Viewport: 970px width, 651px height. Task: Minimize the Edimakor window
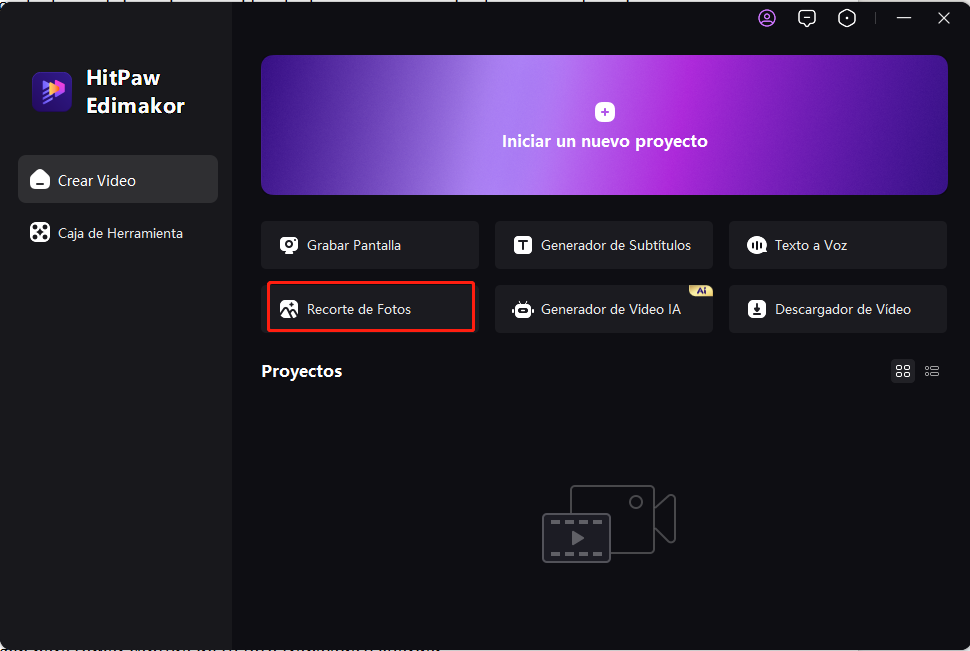click(904, 18)
